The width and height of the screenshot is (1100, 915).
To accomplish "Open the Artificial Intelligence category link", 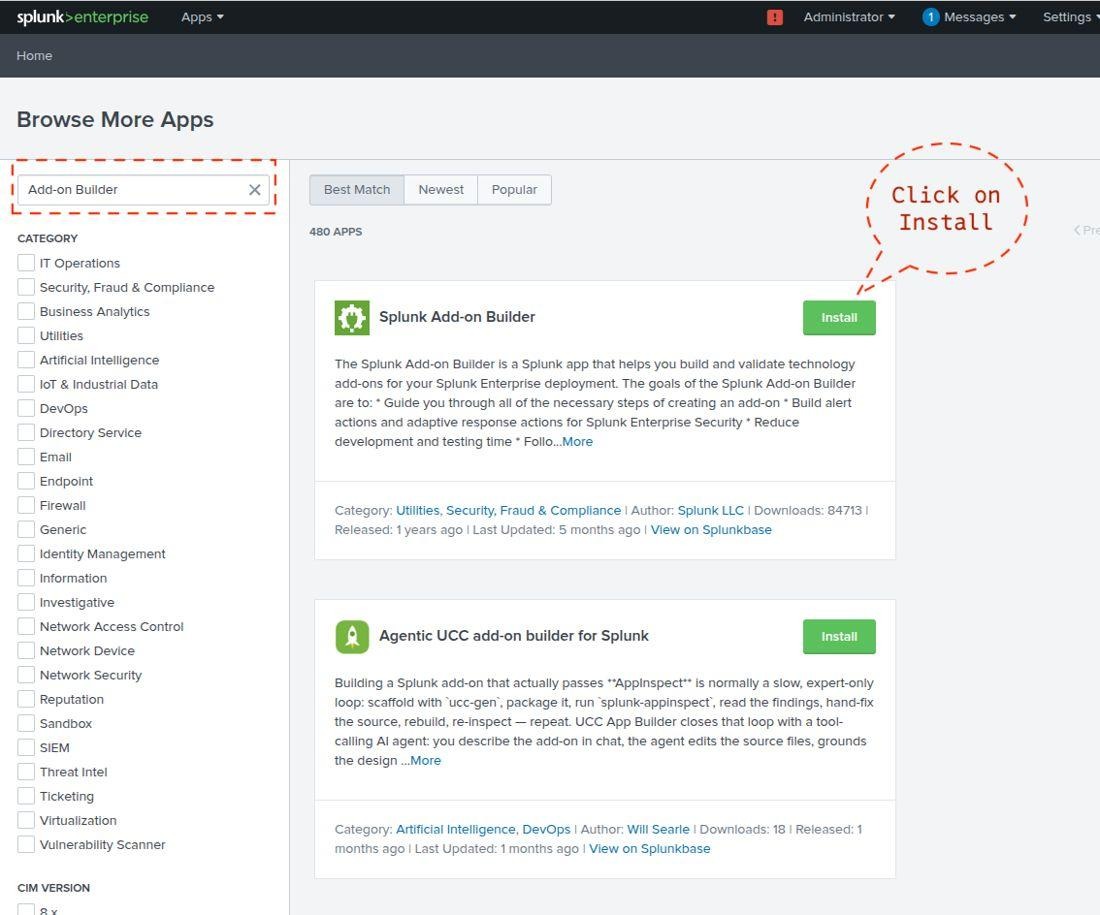I will (455, 829).
